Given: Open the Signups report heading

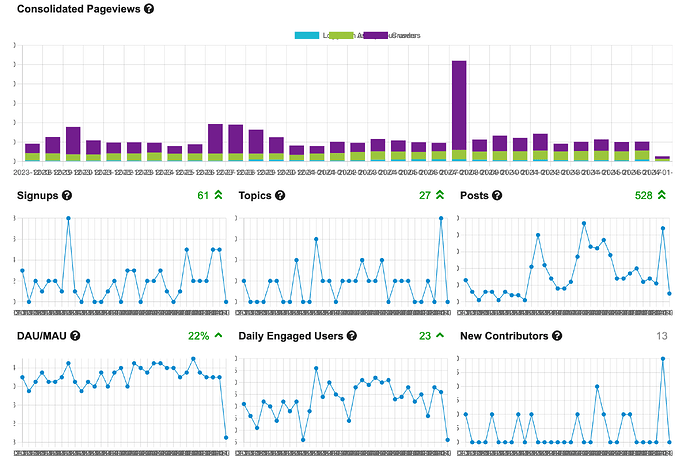Looking at the screenshot, I should click(x=37, y=195).
